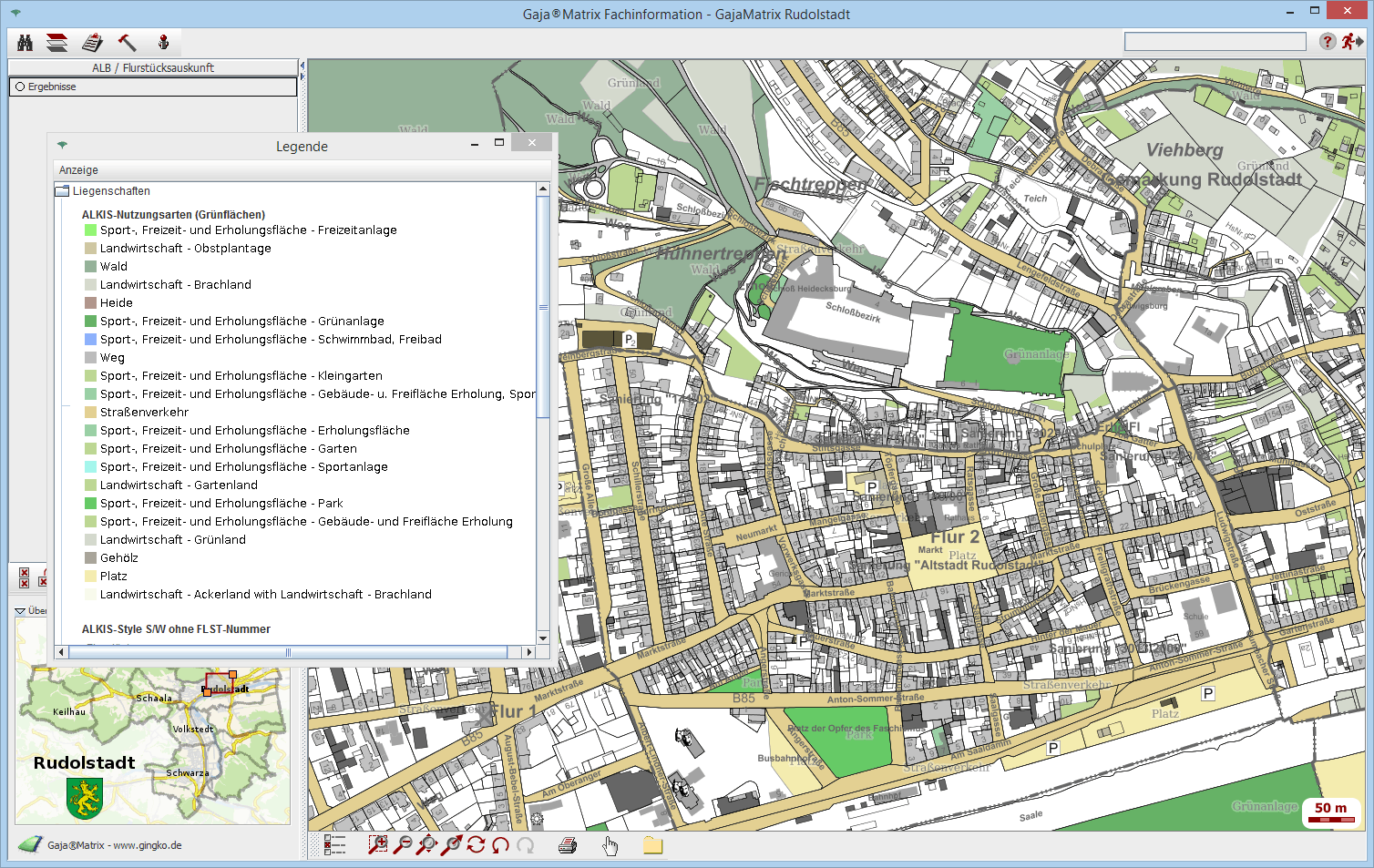Screen dimensions: 1374x868
Task: Select the hand pan tool
Action: pyautogui.click(x=610, y=846)
